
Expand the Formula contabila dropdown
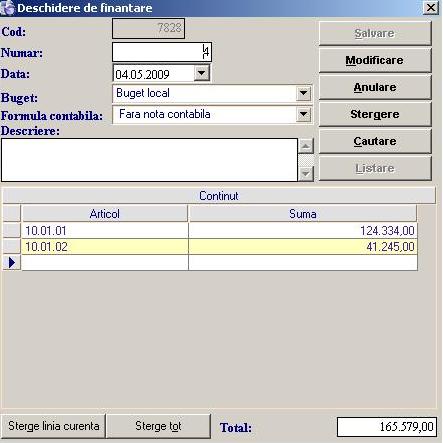pos(303,114)
